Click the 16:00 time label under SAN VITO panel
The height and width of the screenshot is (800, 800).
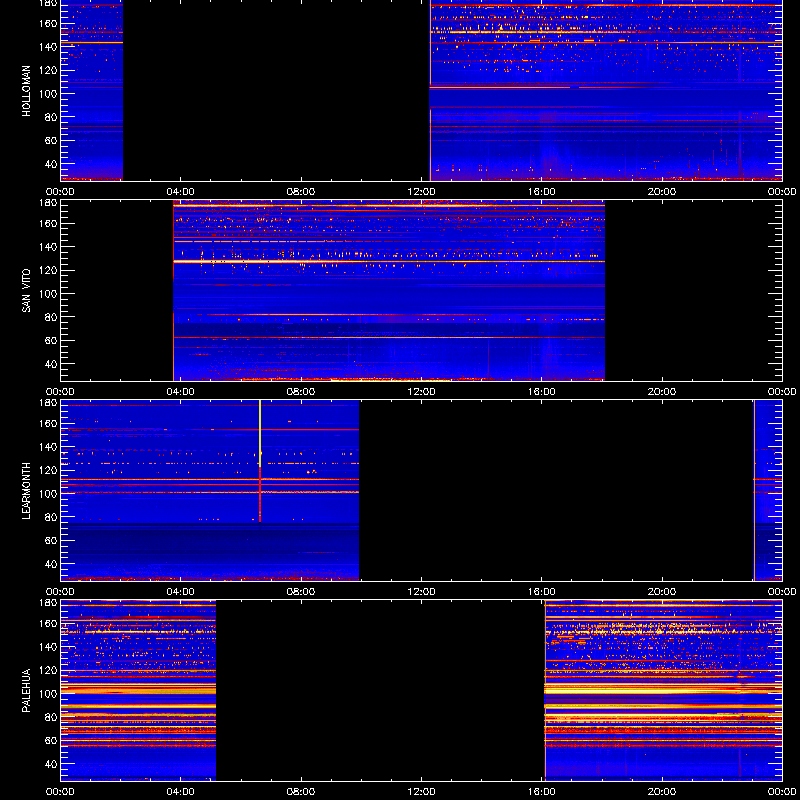pos(542,392)
